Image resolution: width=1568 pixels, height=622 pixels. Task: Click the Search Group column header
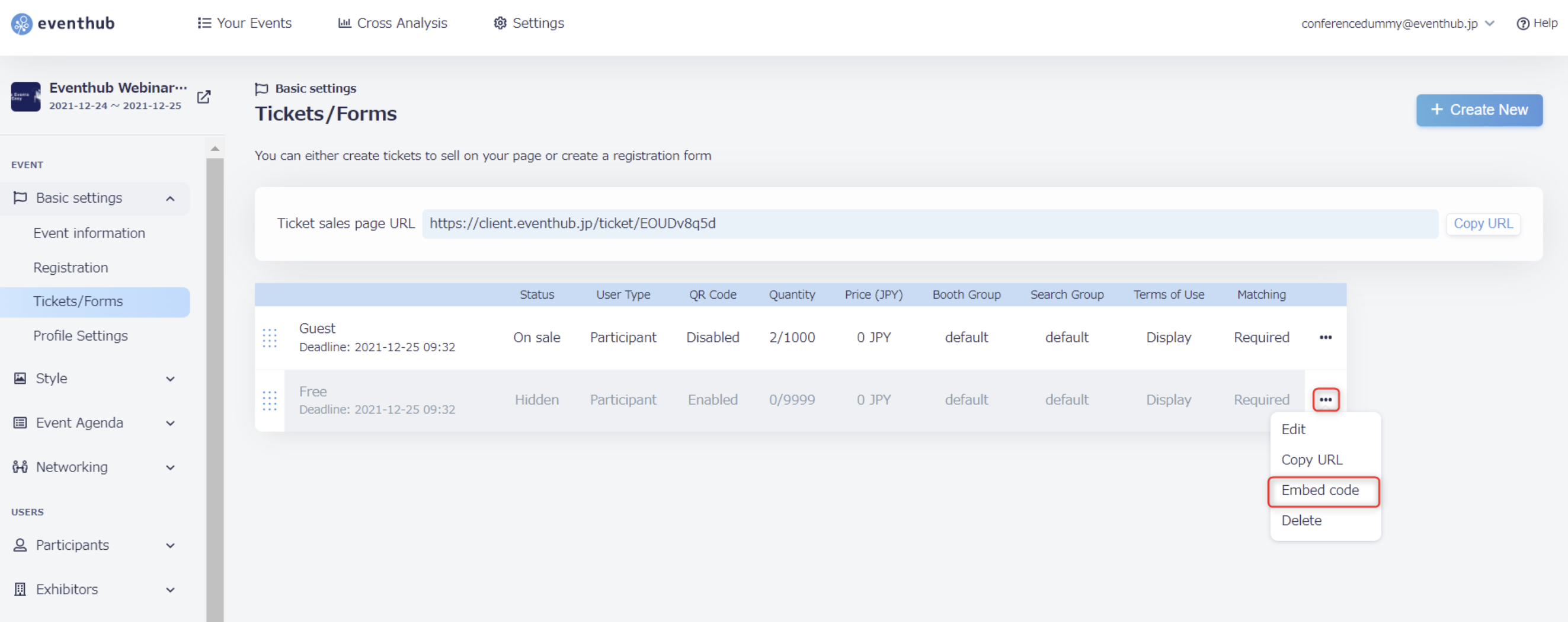(x=1067, y=294)
